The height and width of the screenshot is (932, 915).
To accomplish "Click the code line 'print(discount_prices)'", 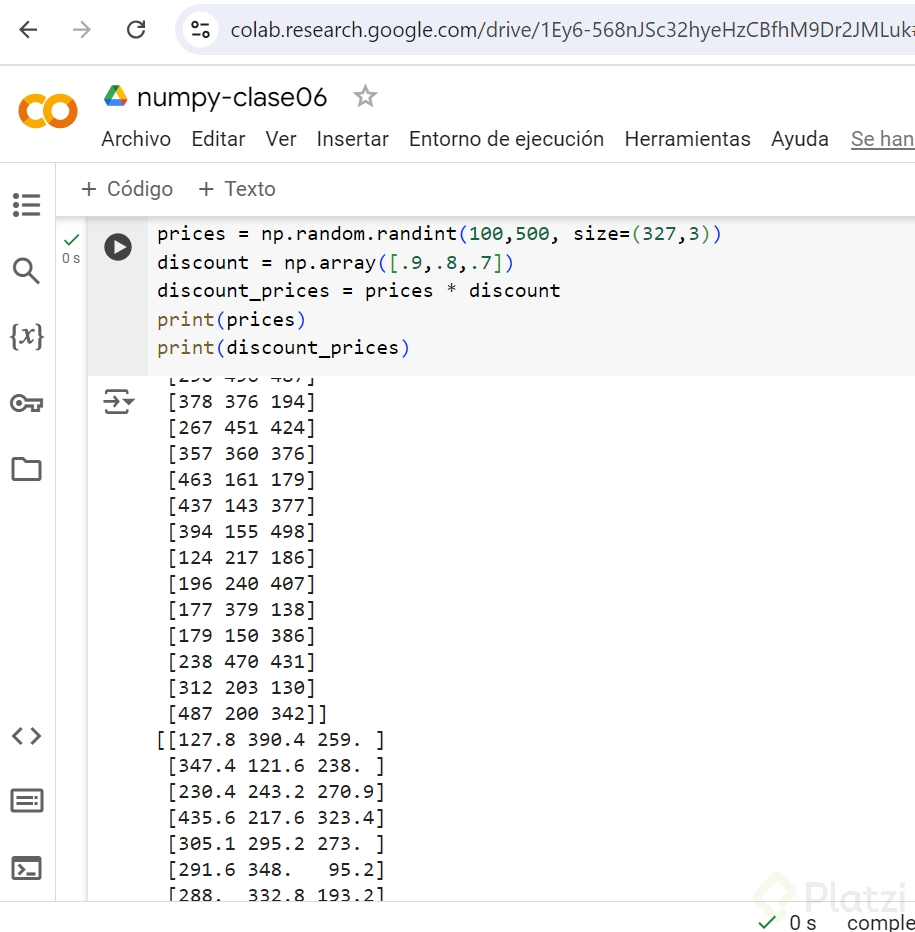I will pyautogui.click(x=284, y=348).
